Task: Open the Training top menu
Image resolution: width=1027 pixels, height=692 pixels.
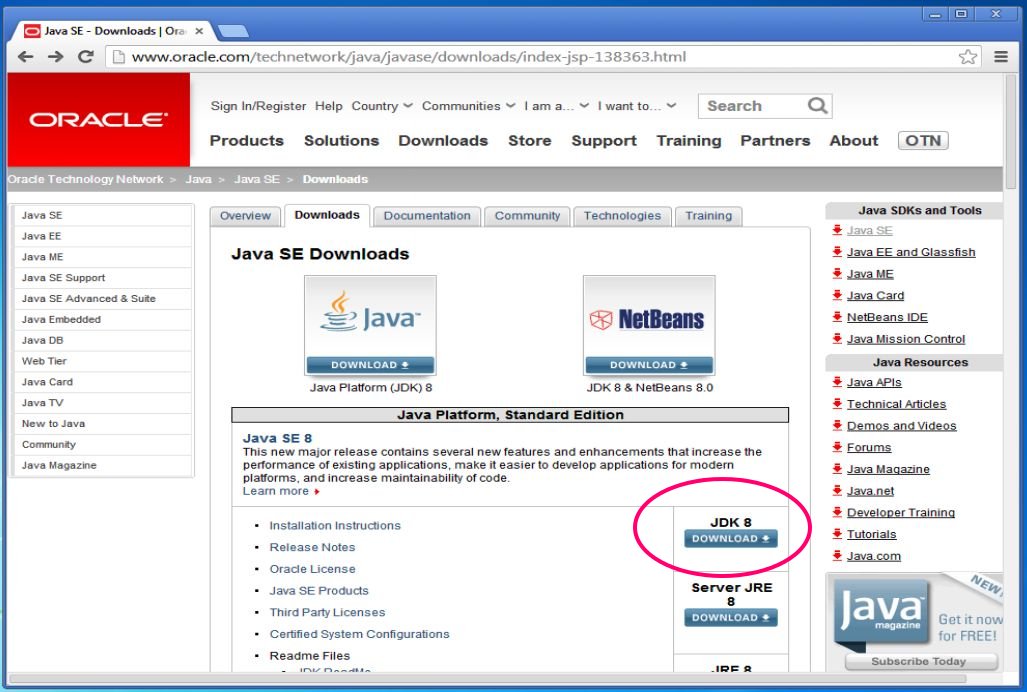Action: [x=688, y=141]
